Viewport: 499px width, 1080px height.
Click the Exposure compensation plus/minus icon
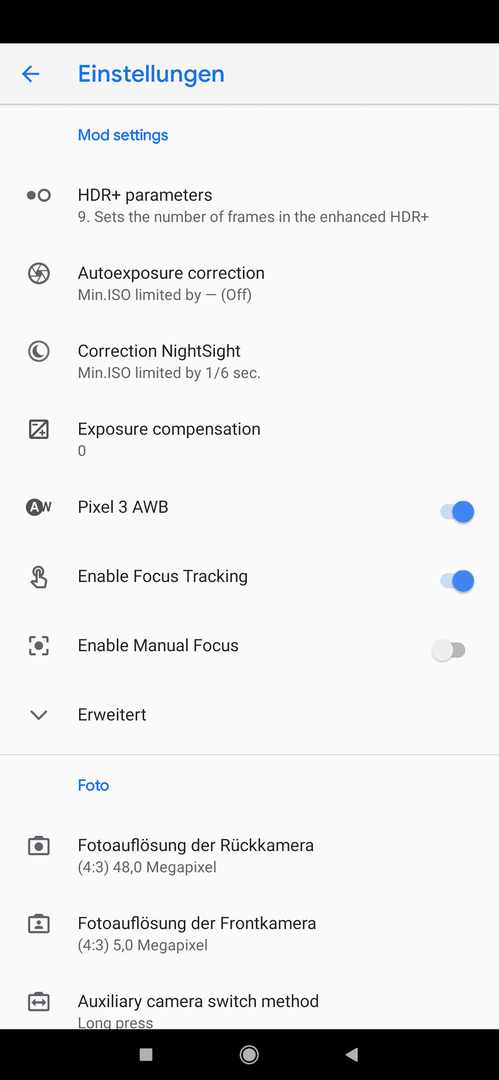(x=39, y=430)
